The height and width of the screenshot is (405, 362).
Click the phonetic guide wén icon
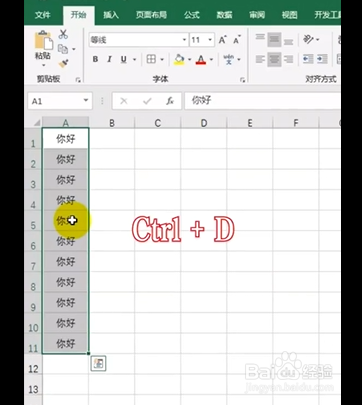click(229, 59)
